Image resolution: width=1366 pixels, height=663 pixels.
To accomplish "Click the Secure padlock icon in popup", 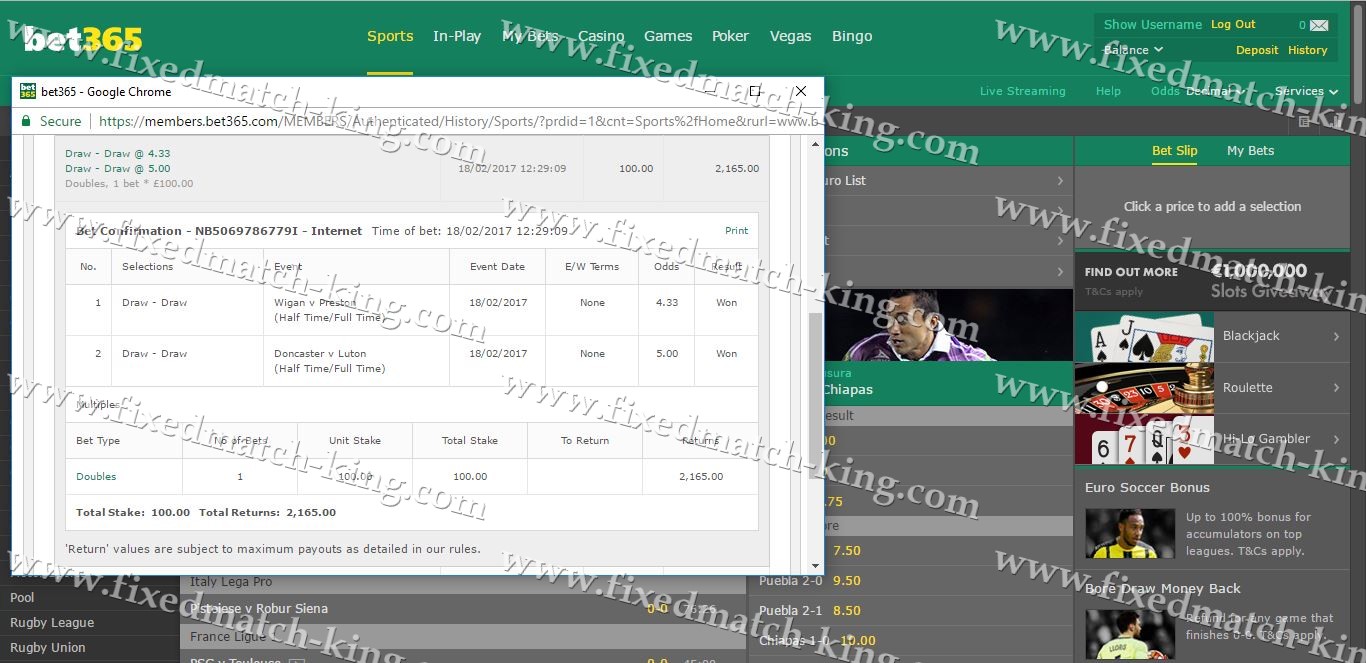I will pyautogui.click(x=27, y=121).
